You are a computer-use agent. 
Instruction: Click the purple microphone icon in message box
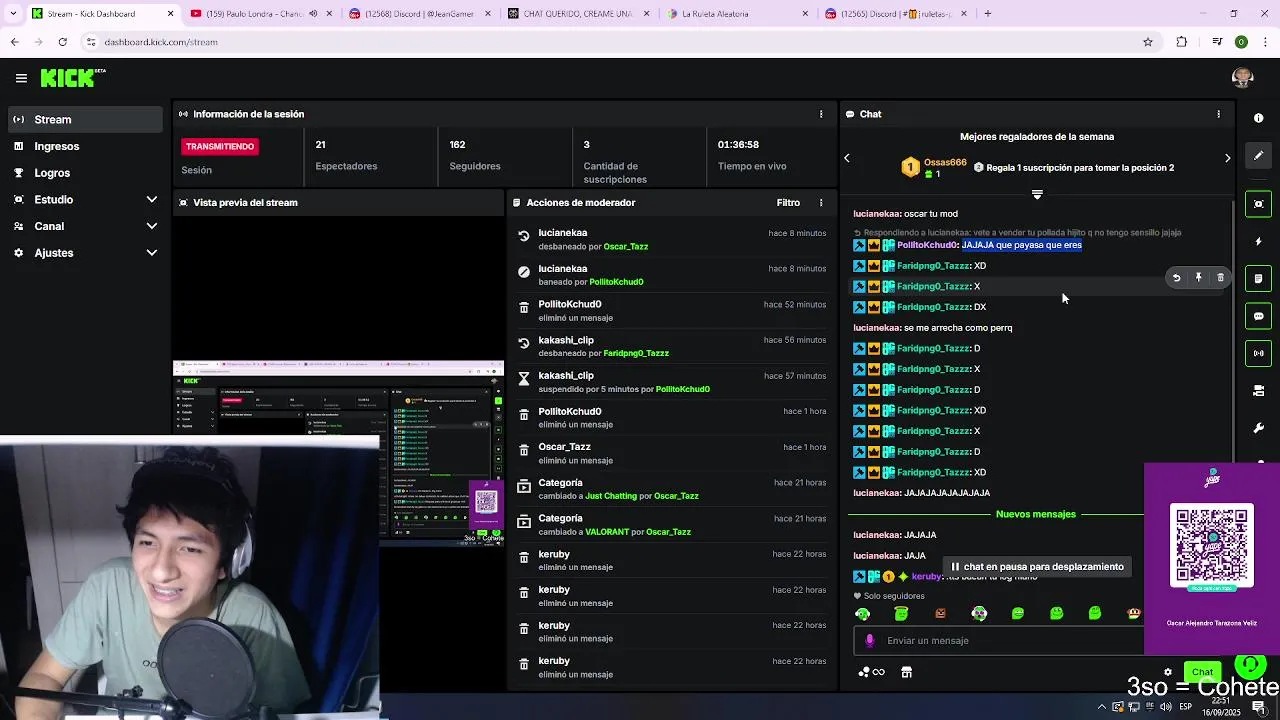coord(869,640)
